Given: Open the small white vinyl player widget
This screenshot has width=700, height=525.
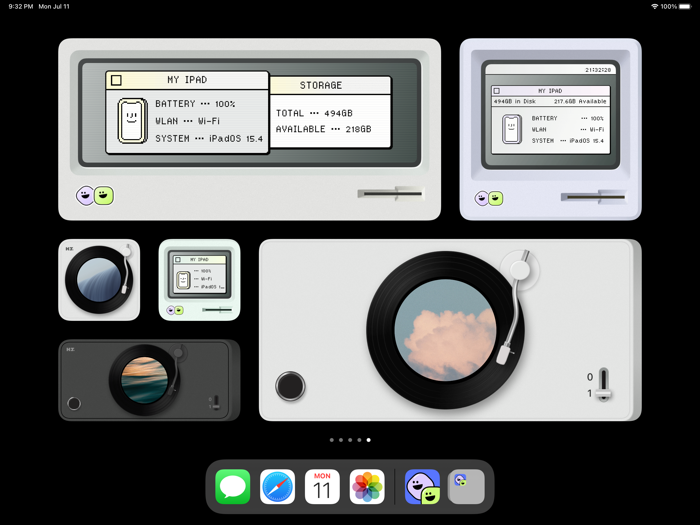Looking at the screenshot, I should 99,280.
